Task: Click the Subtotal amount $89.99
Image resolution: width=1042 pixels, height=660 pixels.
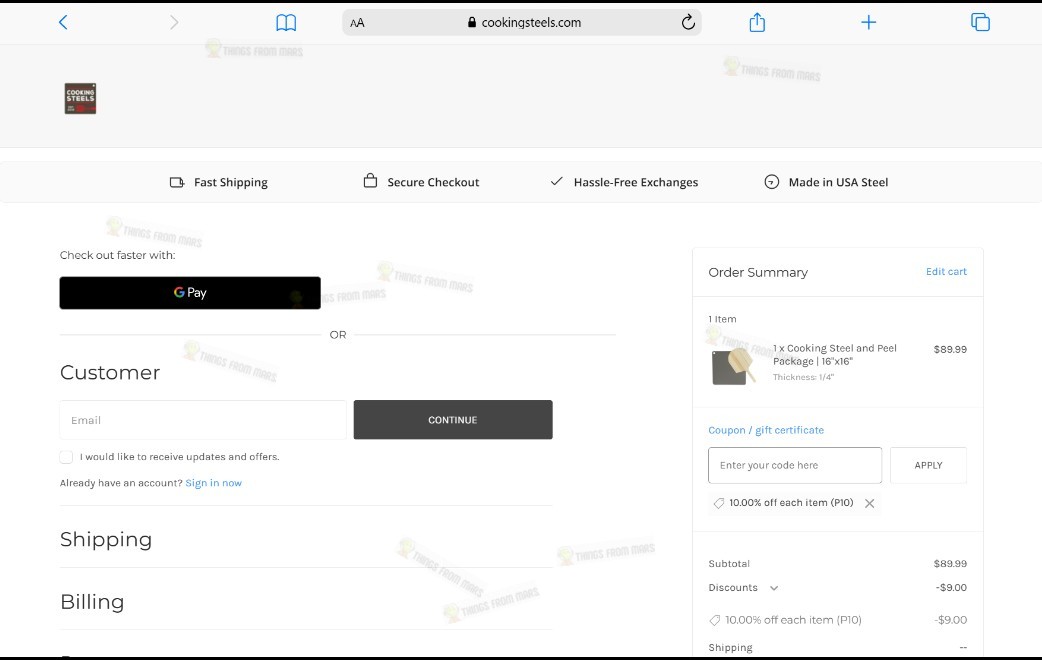Action: click(x=950, y=564)
